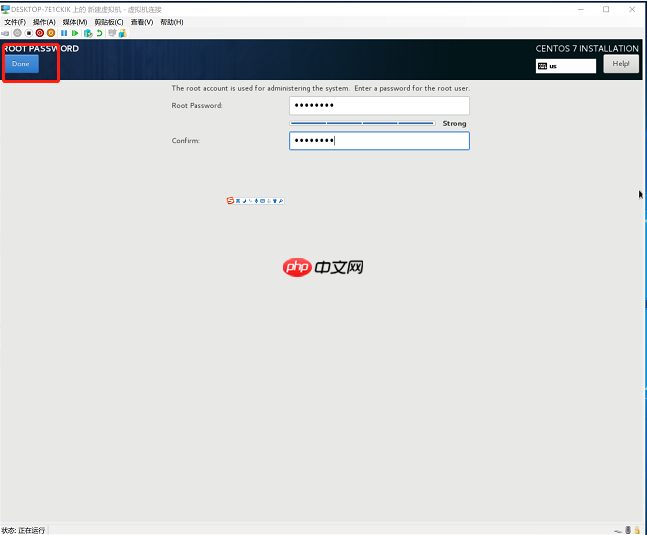The image size is (647, 535).
Task: Click the Done button
Action: click(21, 64)
